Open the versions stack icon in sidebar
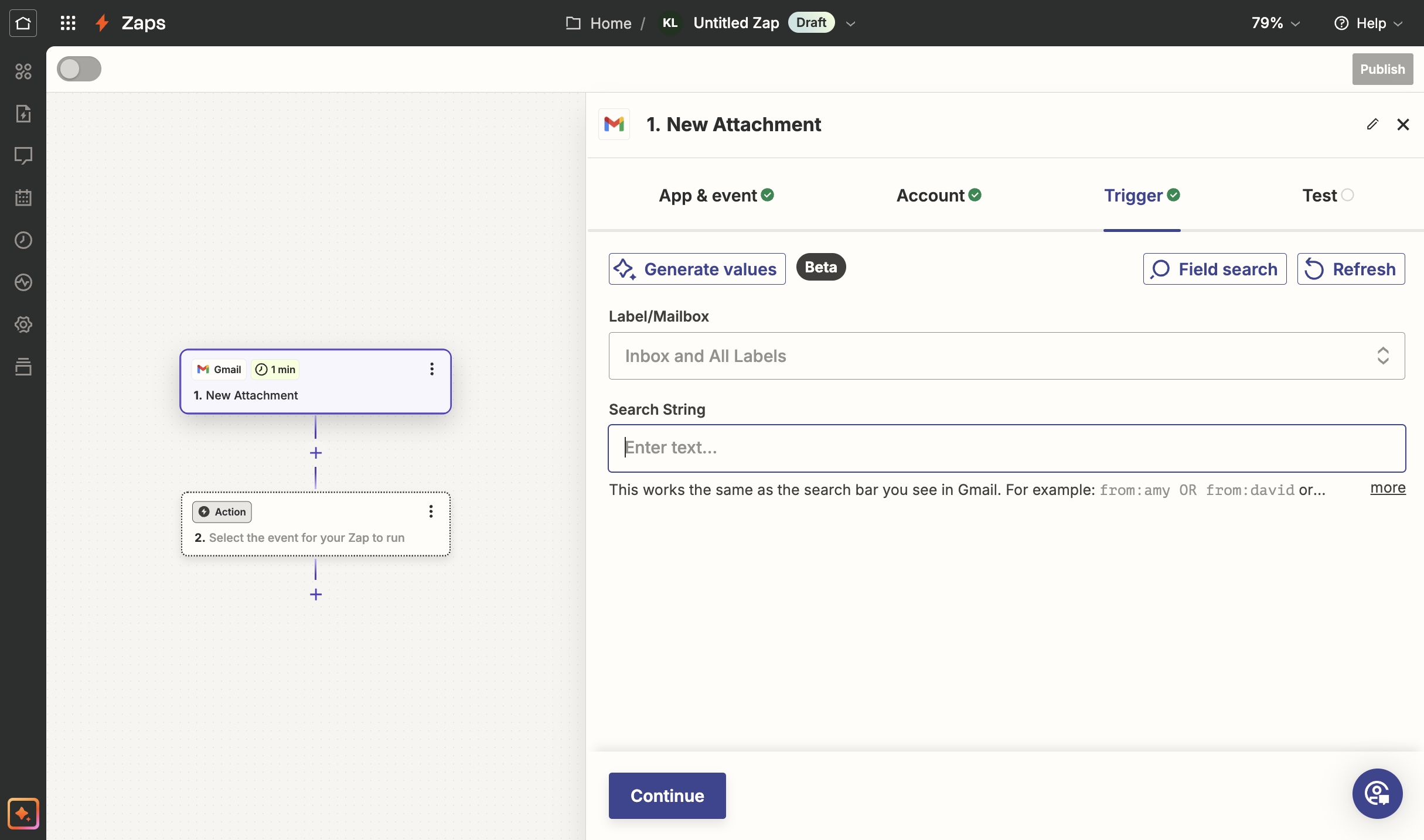 pos(23,367)
